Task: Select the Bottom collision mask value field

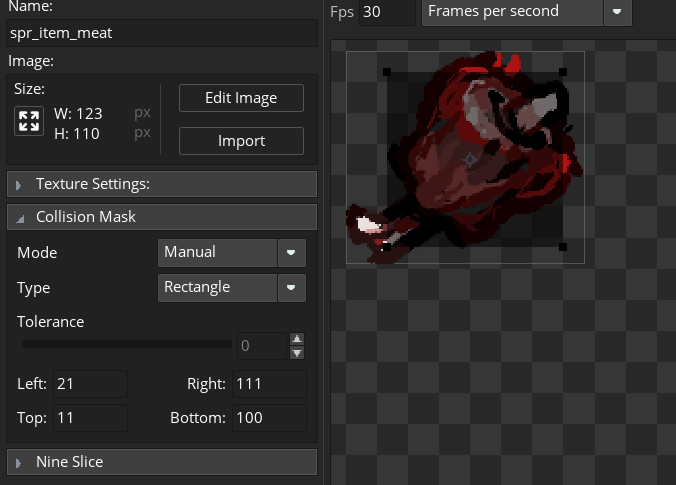Action: [268, 418]
